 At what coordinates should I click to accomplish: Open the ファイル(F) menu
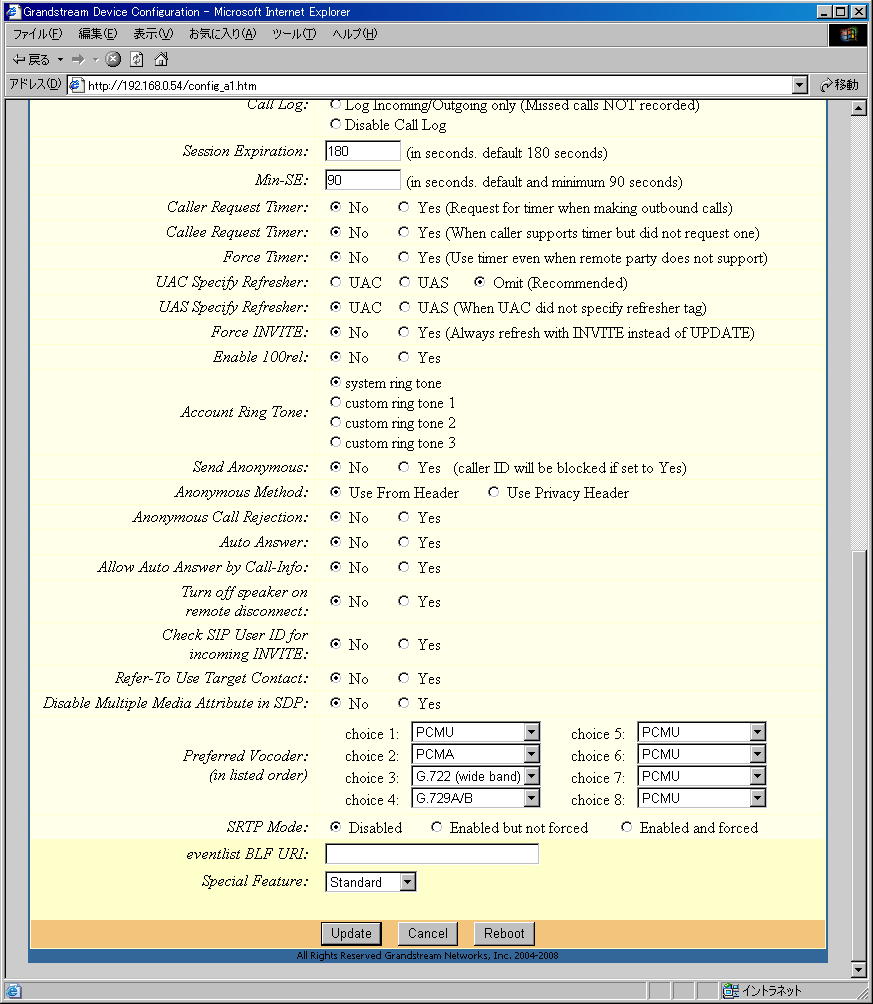(x=36, y=34)
